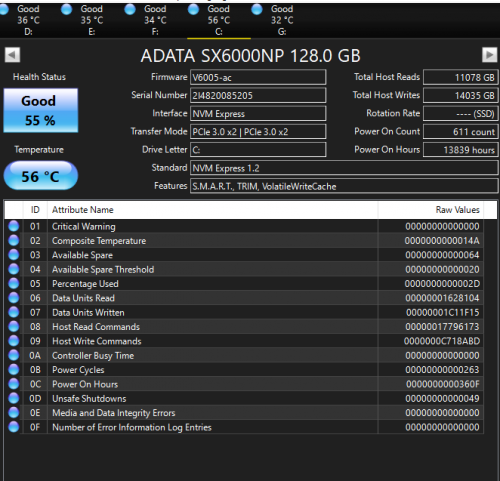Click the status orb for Power On Hours row
The width and height of the screenshot is (500, 481).
(x=14, y=384)
